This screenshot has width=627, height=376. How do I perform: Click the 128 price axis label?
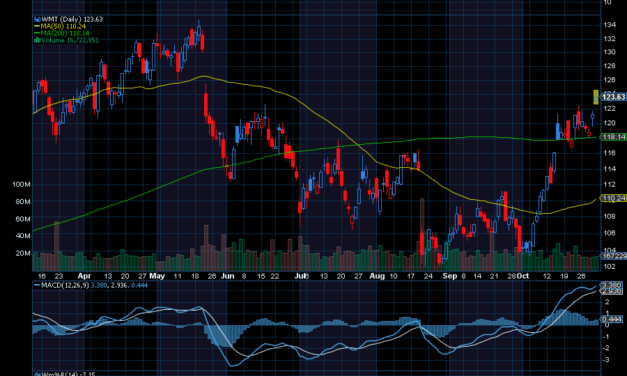(x=609, y=66)
